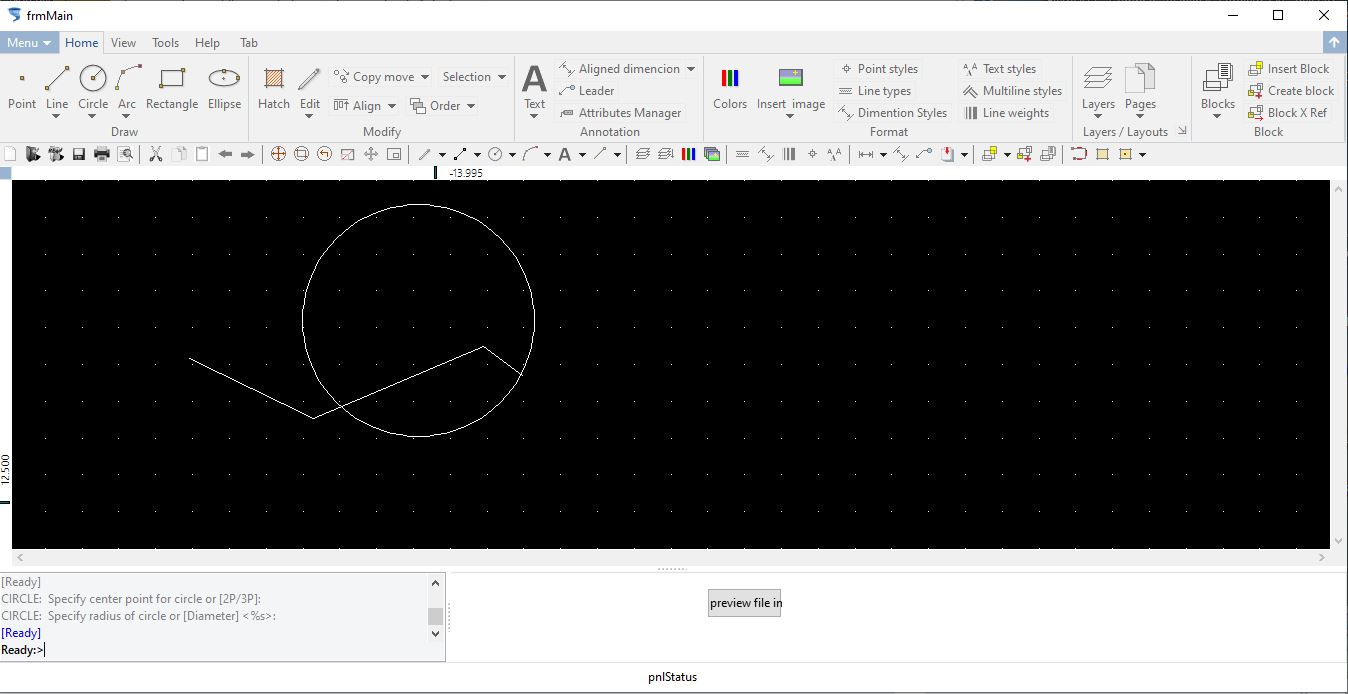Switch to the View tab
Screen dimensions: 1348x694
pos(123,42)
